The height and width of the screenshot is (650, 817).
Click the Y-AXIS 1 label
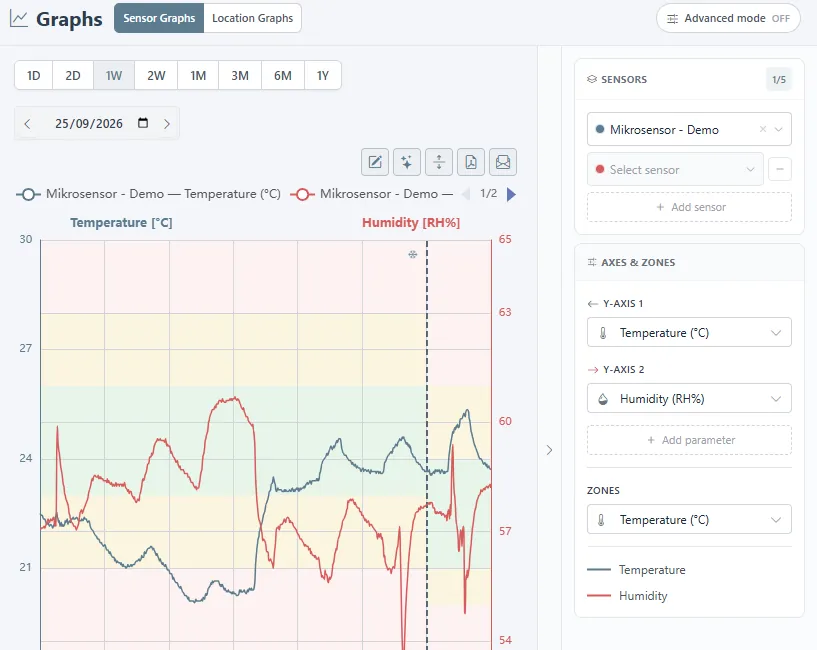pos(623,303)
